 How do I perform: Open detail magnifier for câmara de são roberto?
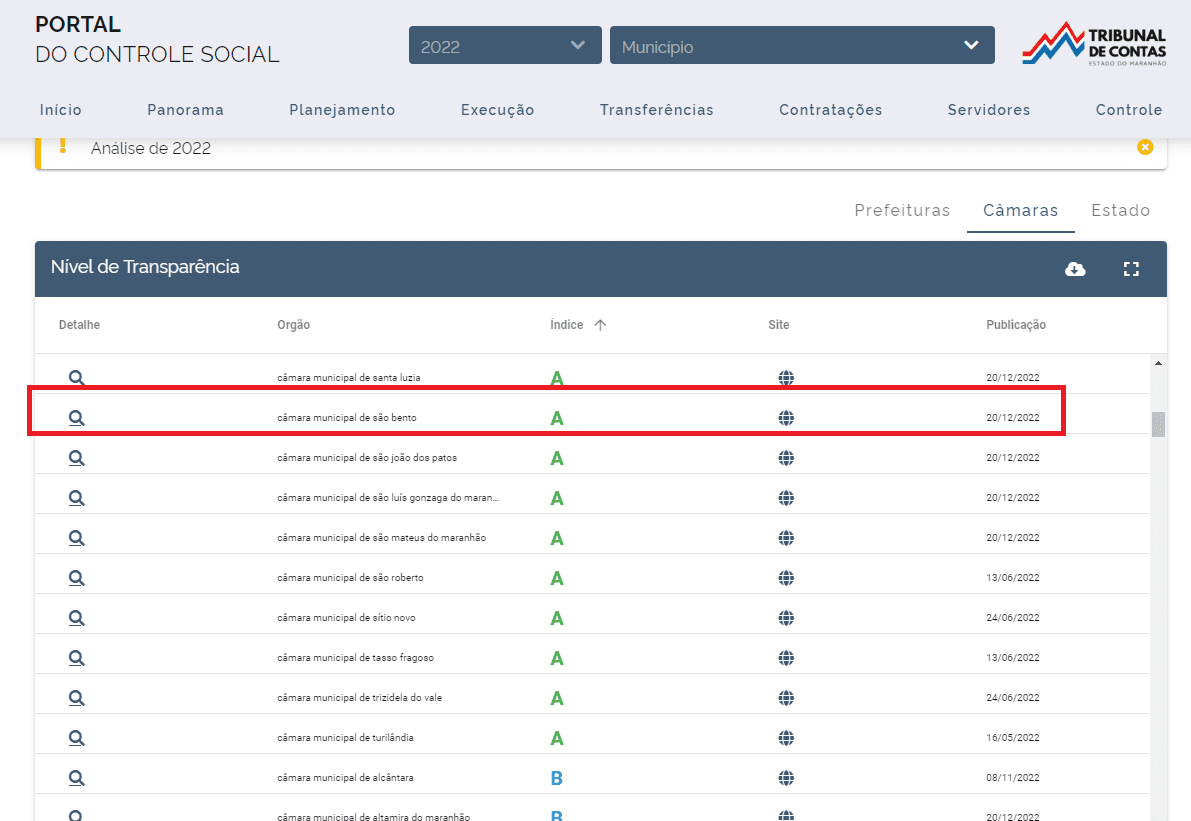(x=77, y=578)
